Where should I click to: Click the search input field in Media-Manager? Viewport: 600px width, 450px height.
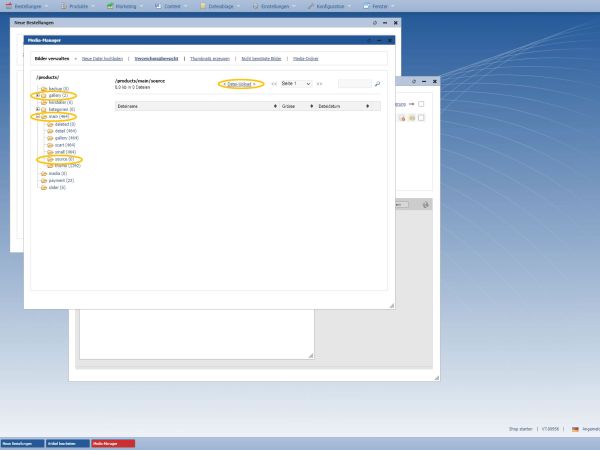coord(354,84)
